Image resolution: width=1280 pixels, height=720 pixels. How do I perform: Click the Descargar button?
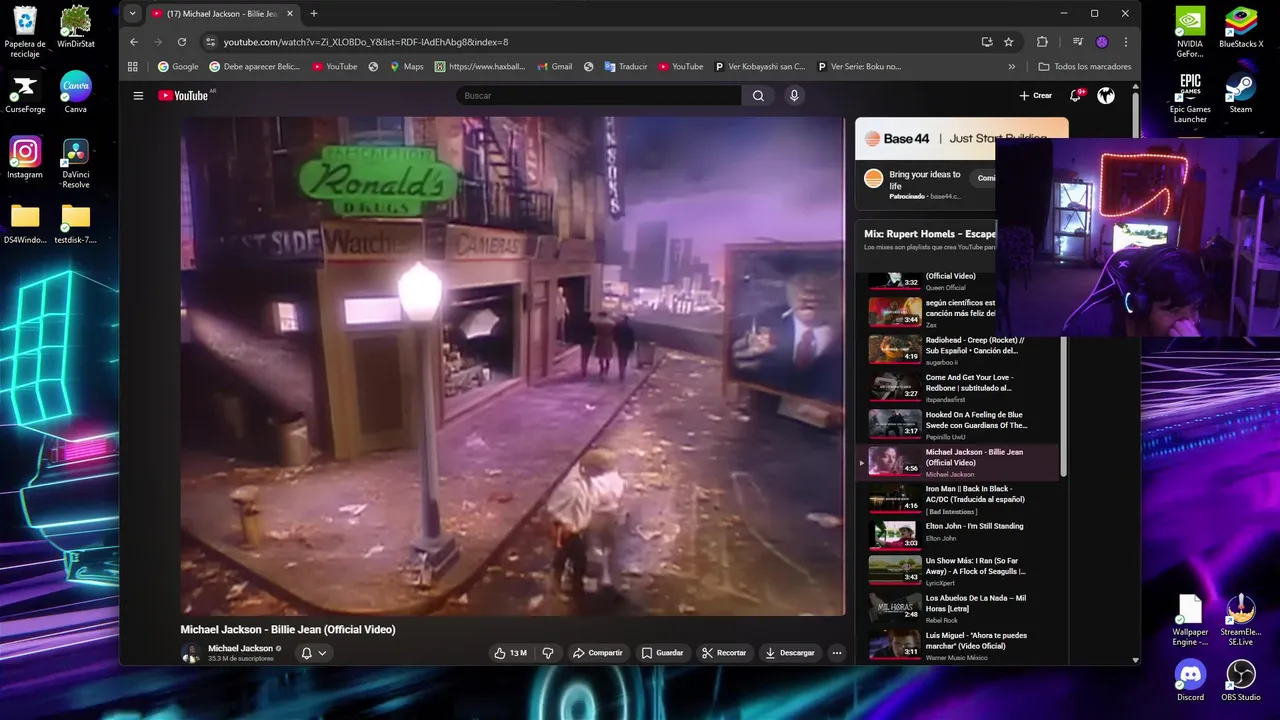pos(789,653)
